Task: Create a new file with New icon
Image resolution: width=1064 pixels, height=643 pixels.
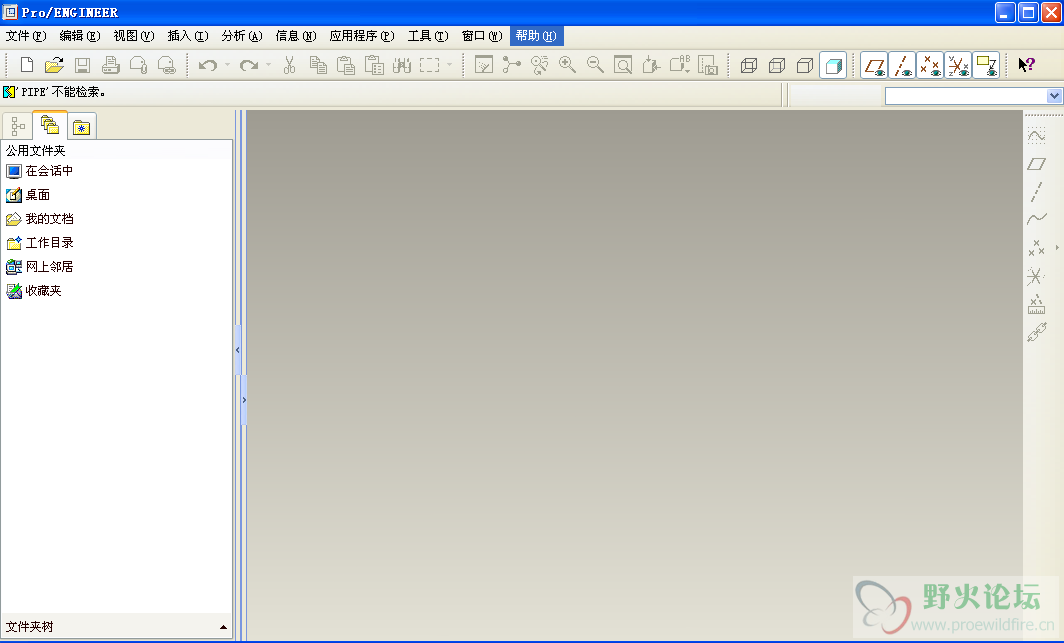Action: point(26,65)
